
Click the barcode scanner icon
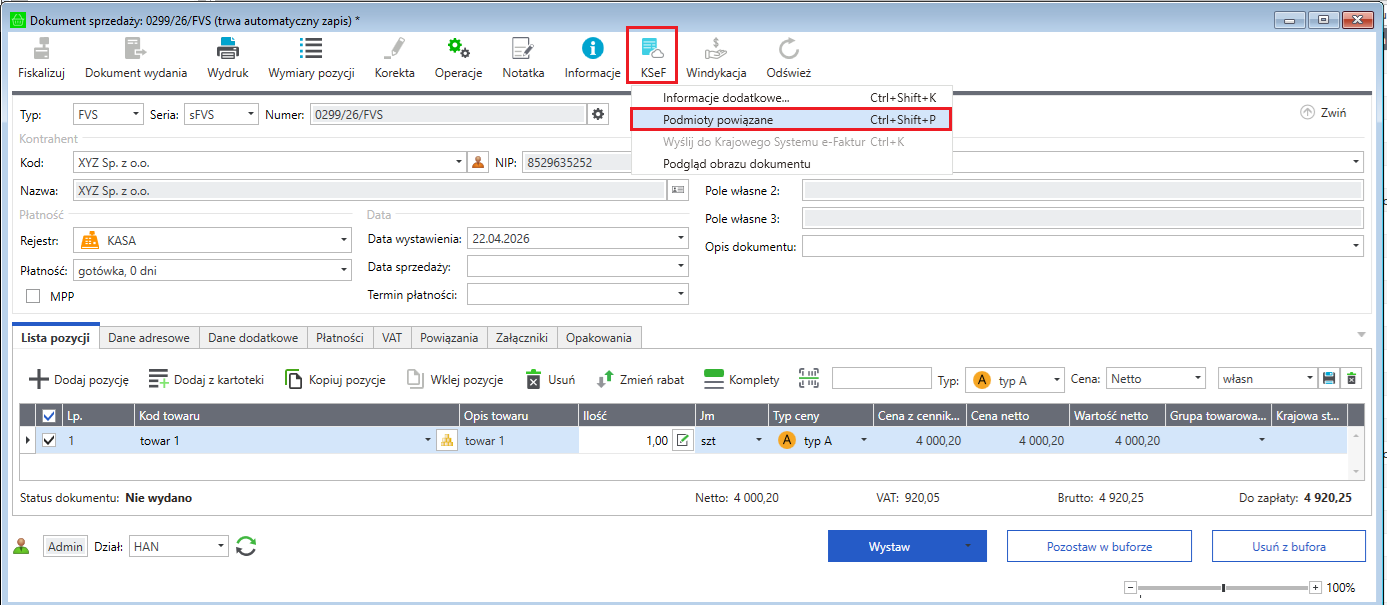tap(809, 379)
